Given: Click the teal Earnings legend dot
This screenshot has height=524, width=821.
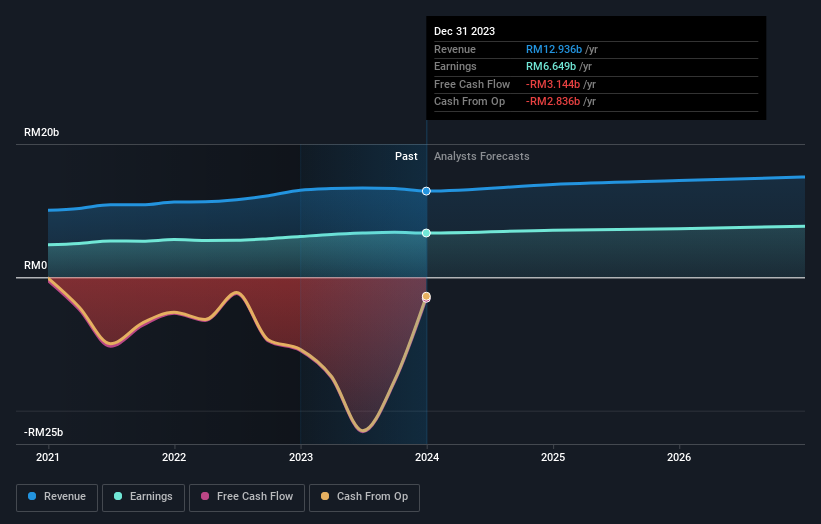Looking at the screenshot, I should click(x=118, y=496).
